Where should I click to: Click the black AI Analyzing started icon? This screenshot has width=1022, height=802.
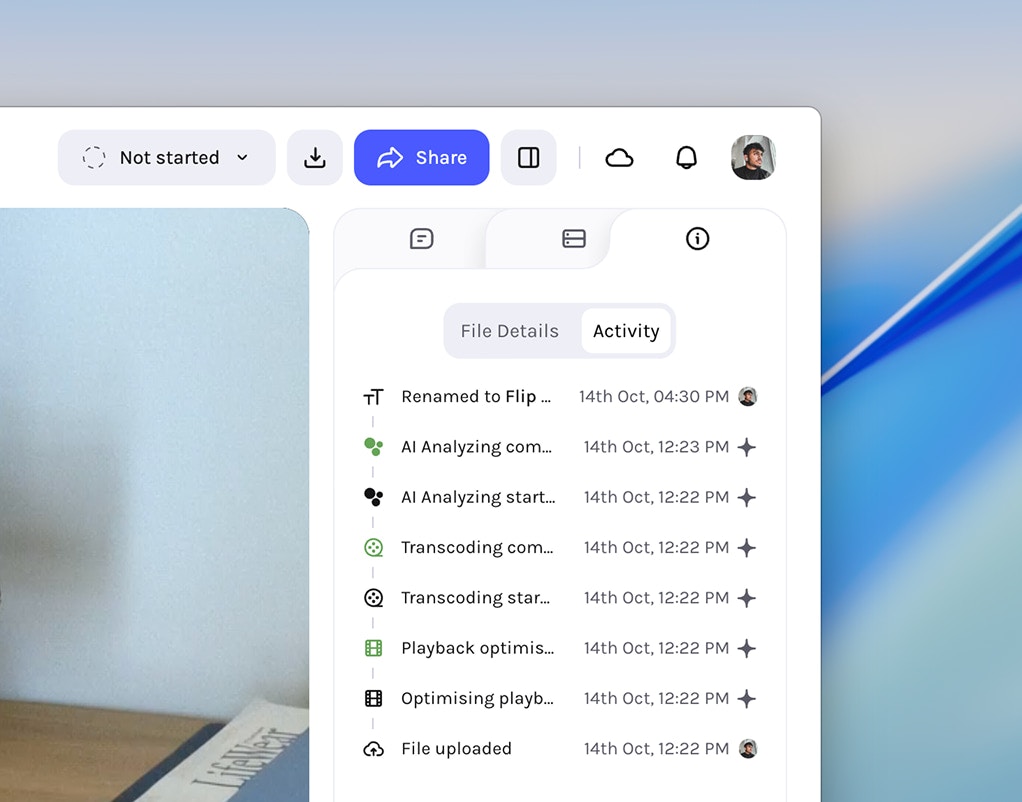tap(373, 497)
